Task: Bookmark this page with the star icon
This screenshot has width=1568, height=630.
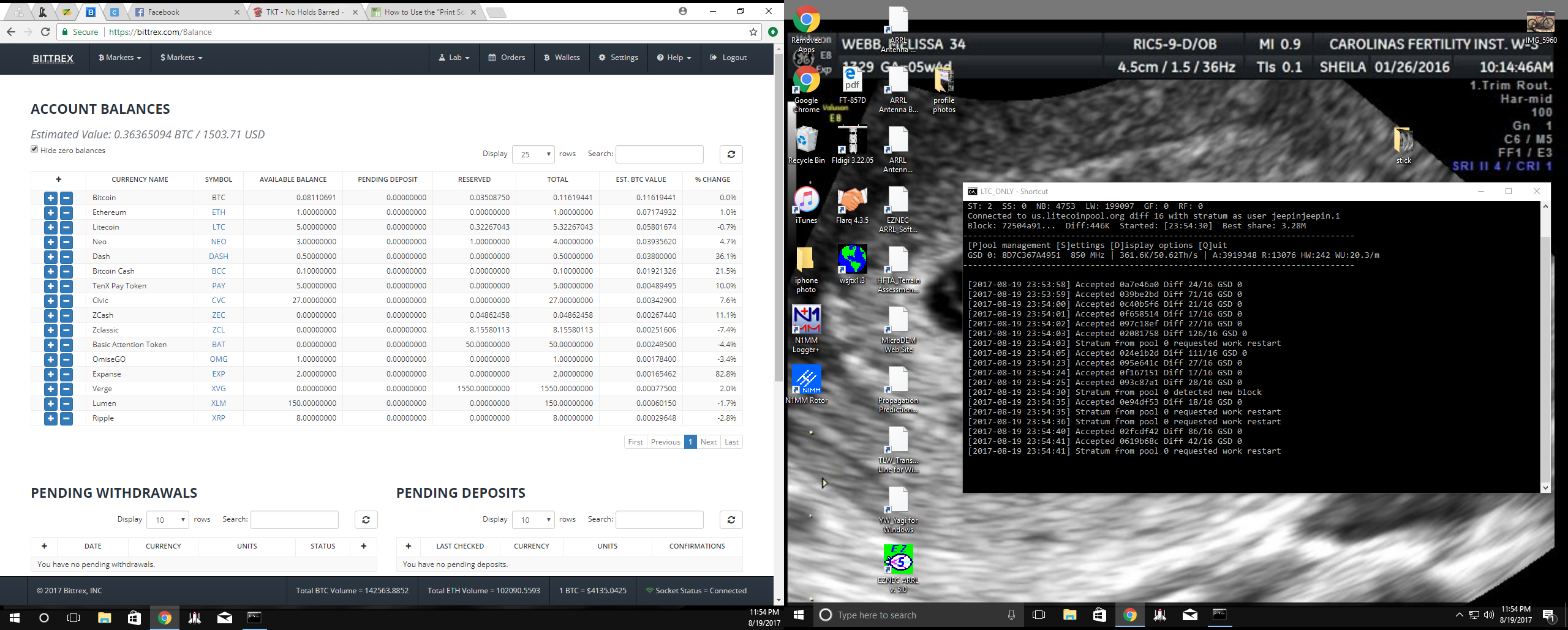Action: click(x=753, y=32)
